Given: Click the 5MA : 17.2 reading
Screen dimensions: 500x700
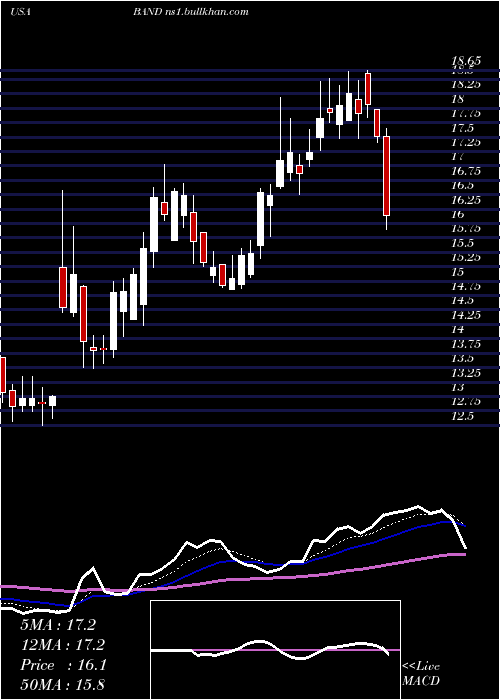Looking at the screenshot, I should (58, 624).
